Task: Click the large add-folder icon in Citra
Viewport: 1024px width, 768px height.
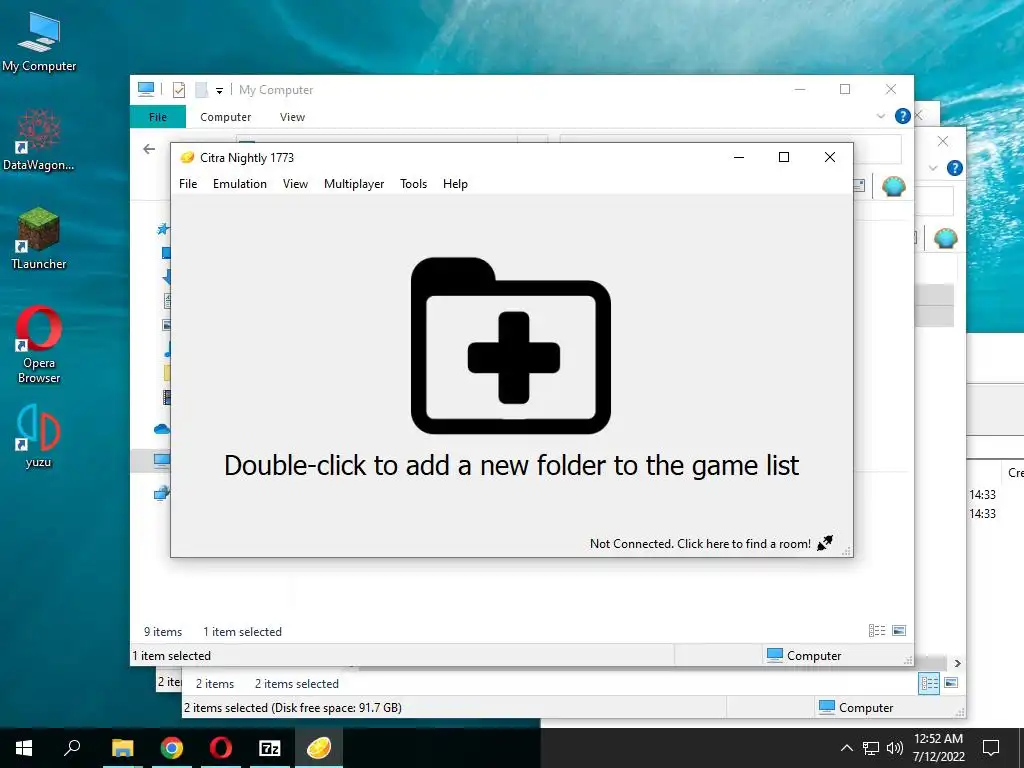Action: (511, 345)
